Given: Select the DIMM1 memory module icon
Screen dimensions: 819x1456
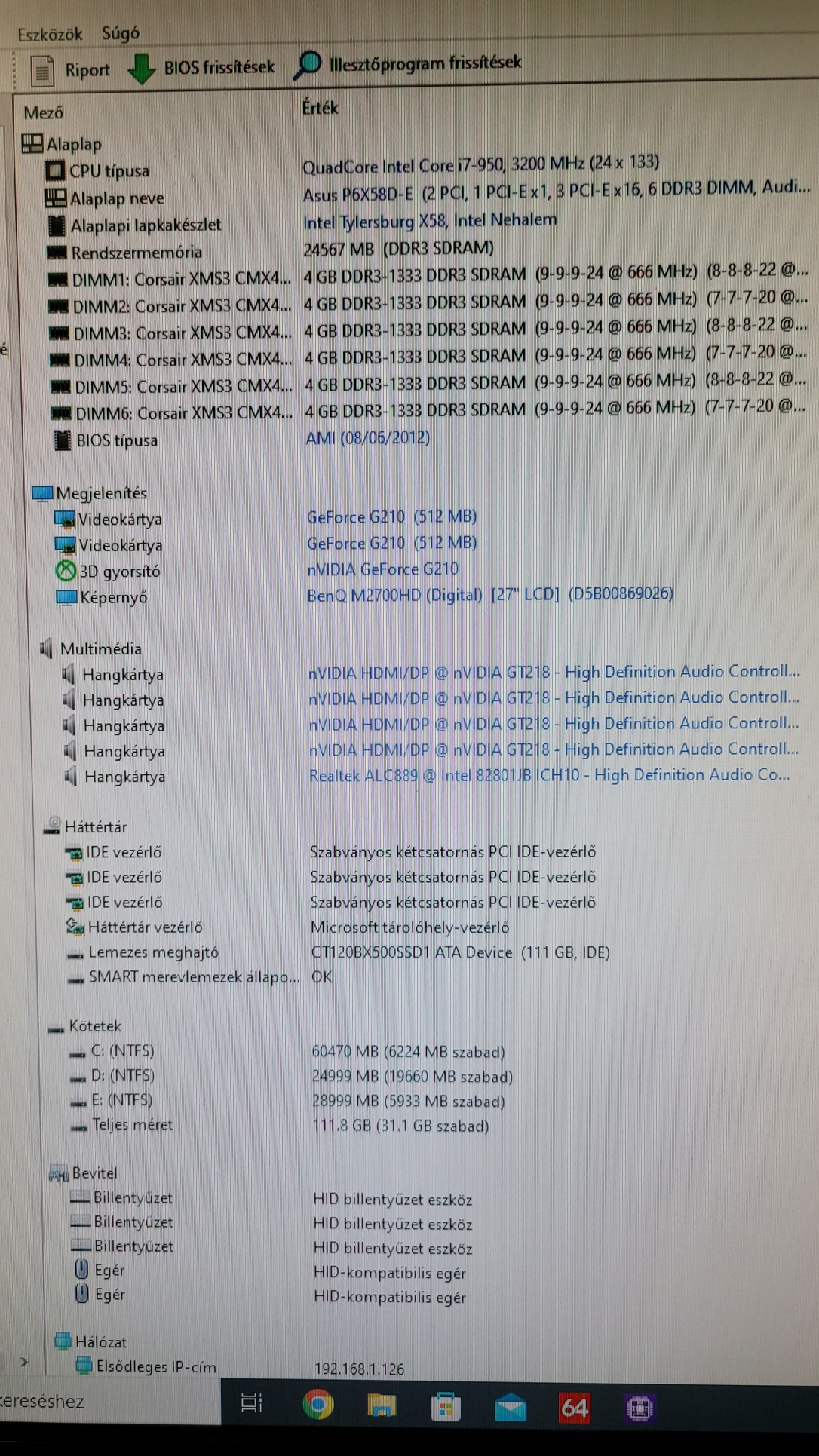Looking at the screenshot, I should [x=58, y=280].
